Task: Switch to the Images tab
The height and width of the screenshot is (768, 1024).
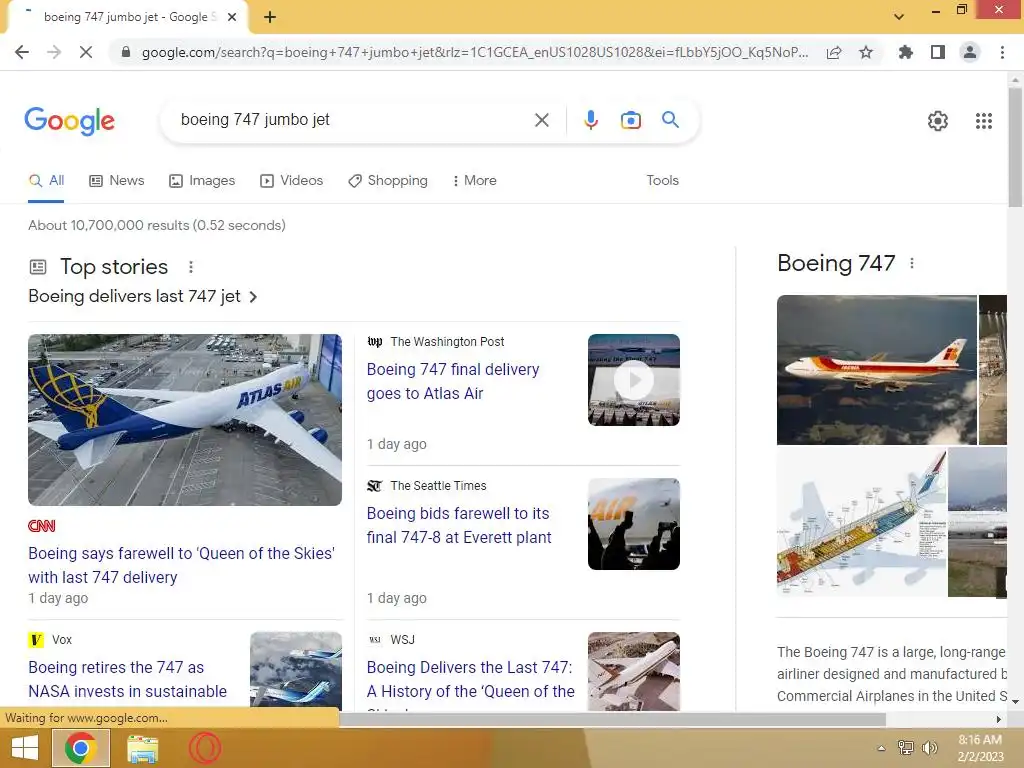Action: pos(202,181)
